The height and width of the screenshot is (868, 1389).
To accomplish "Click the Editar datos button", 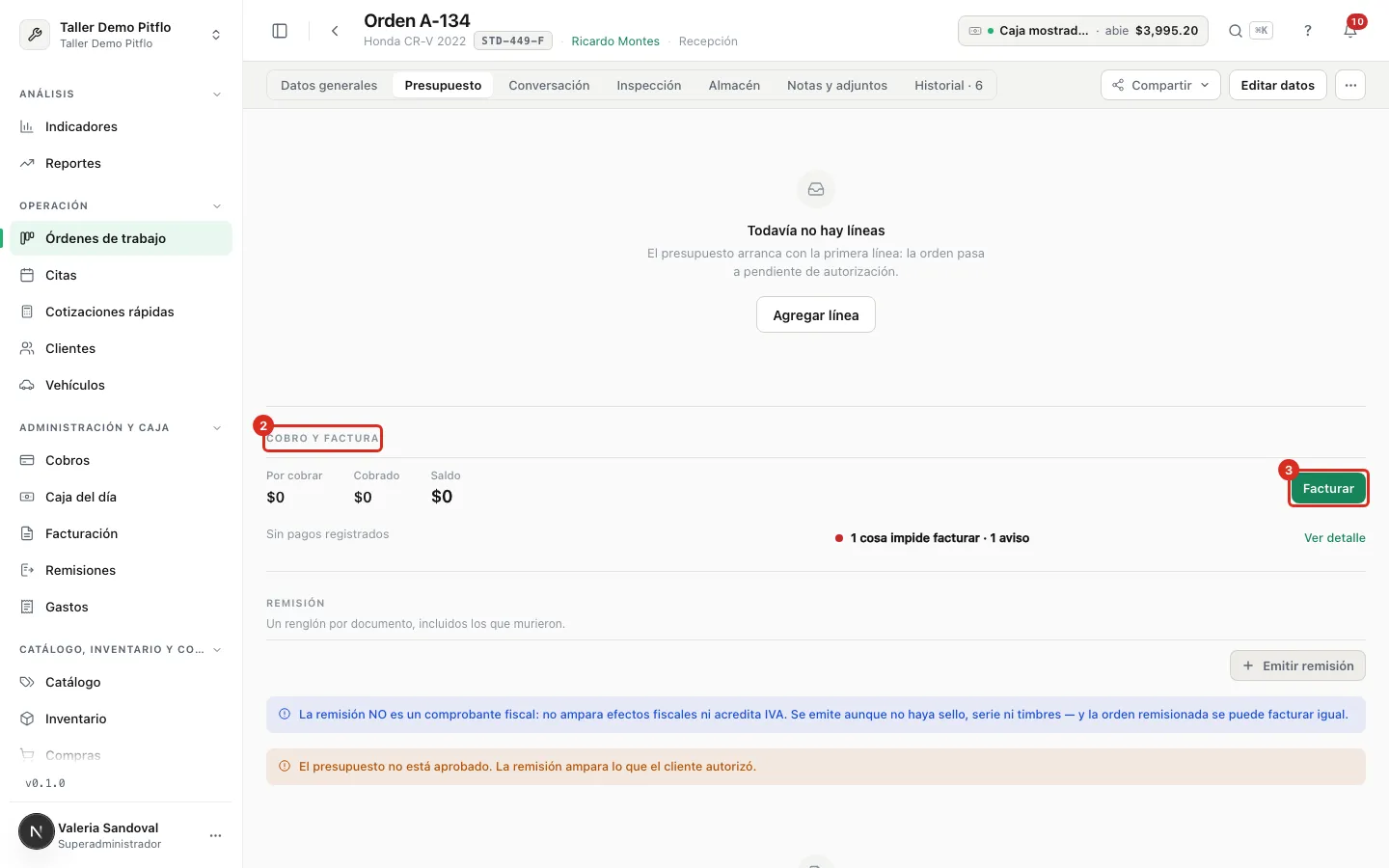I will [x=1277, y=85].
